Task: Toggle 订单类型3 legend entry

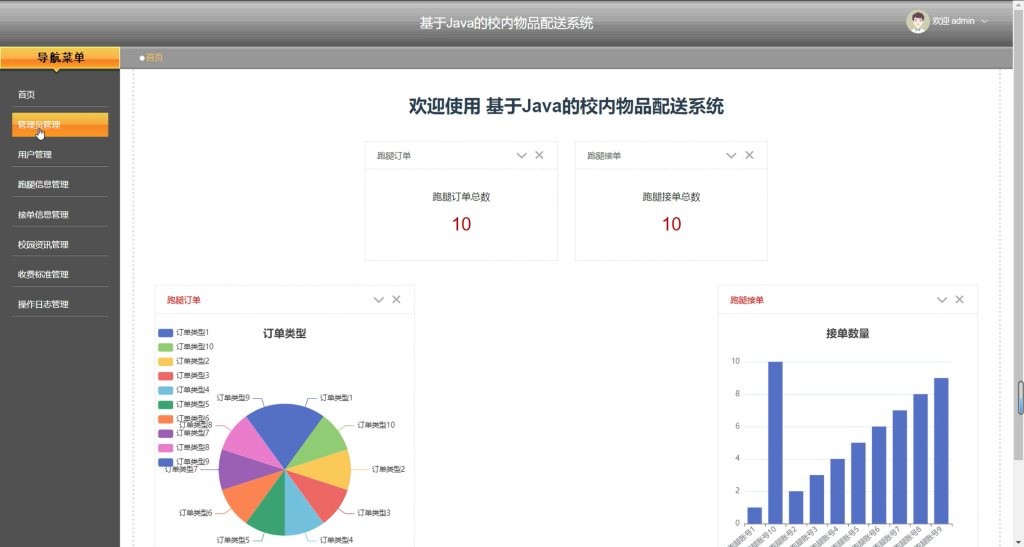Action: tap(184, 376)
